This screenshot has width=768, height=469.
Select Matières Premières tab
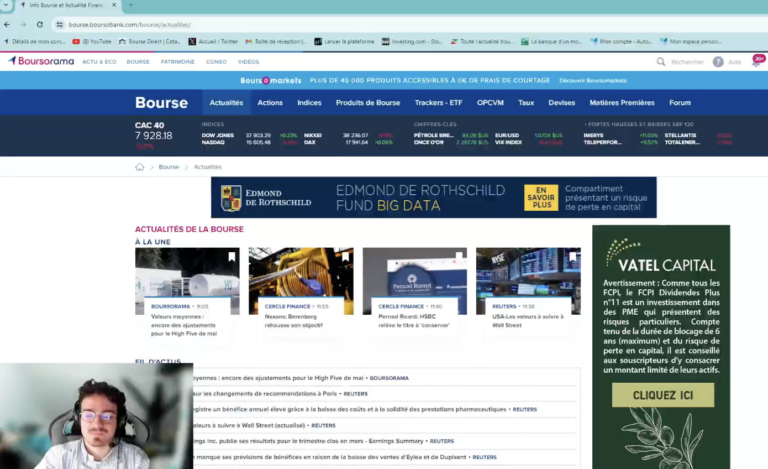coord(622,103)
